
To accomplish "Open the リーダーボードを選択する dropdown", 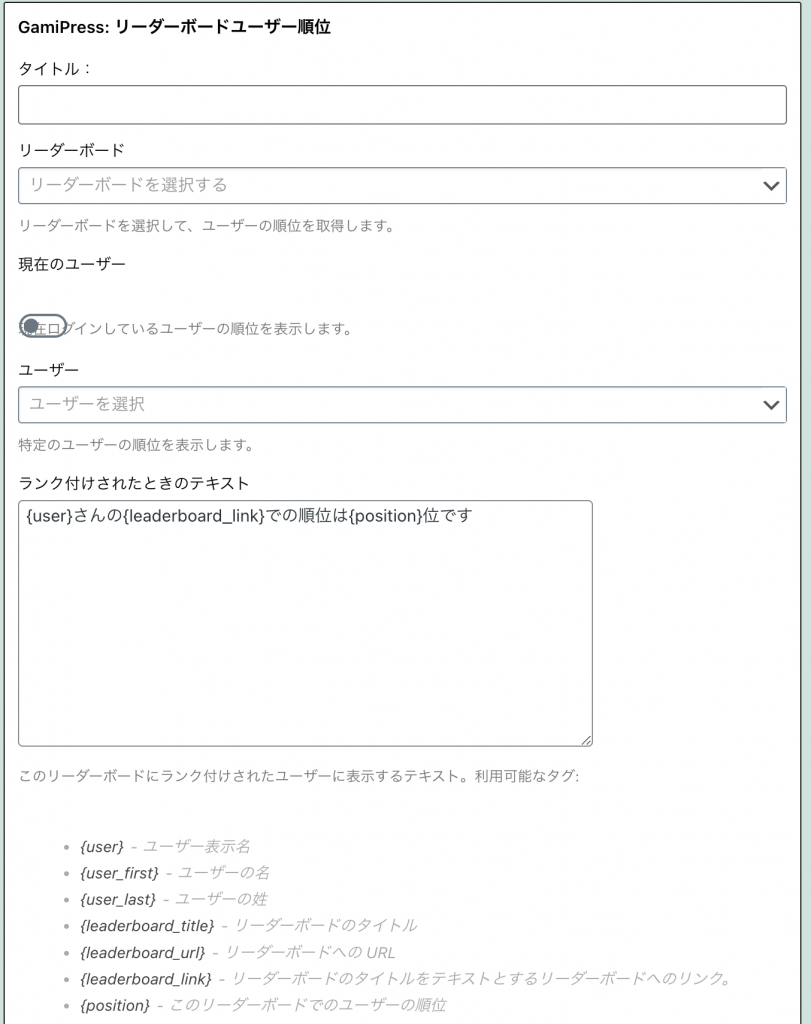I will pyautogui.click(x=402, y=185).
